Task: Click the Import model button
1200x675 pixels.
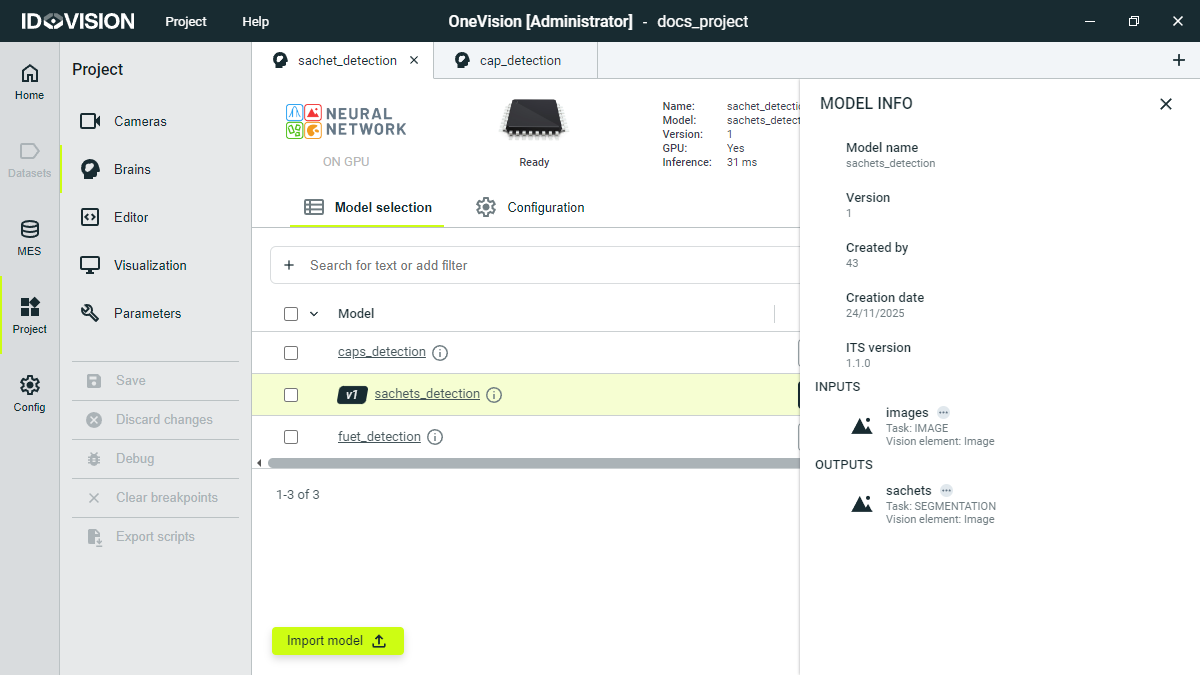Action: [x=337, y=641]
